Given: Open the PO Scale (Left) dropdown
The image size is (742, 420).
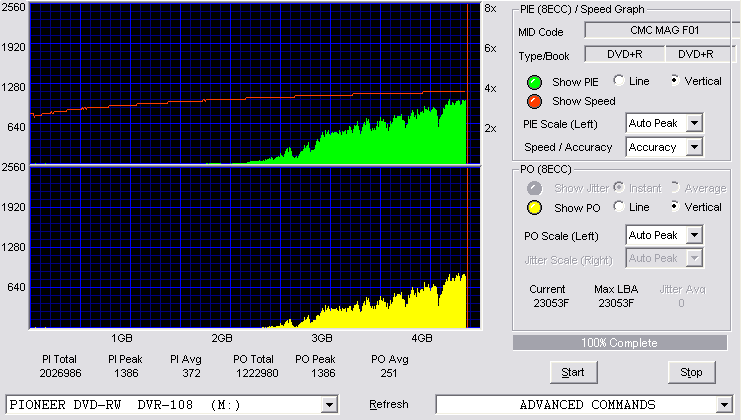Looking at the screenshot, I should coord(694,235).
